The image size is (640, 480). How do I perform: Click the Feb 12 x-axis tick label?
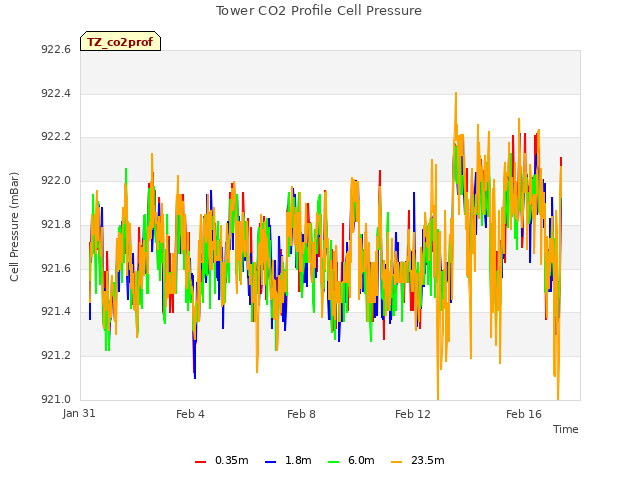click(x=413, y=414)
